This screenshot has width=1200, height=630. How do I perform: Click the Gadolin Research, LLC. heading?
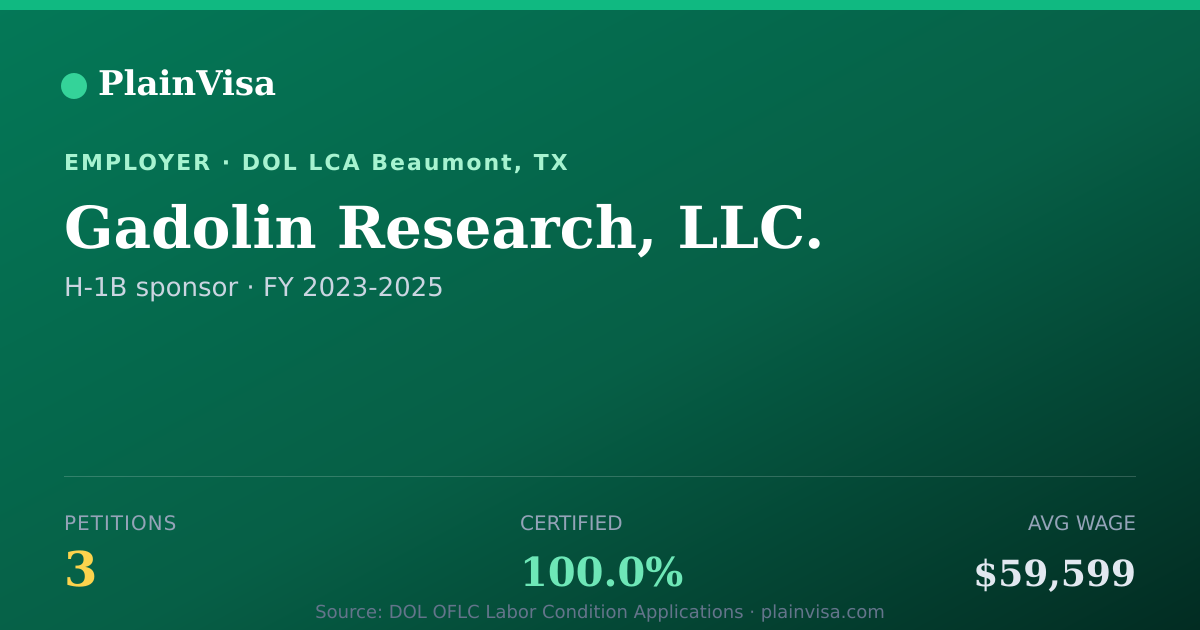tap(443, 229)
